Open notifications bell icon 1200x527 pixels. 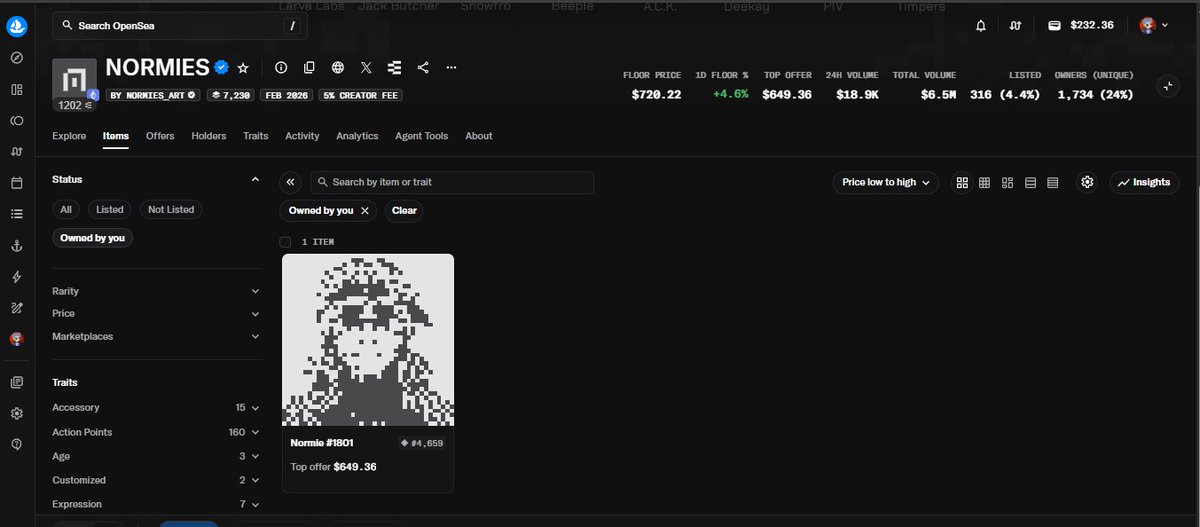click(981, 25)
